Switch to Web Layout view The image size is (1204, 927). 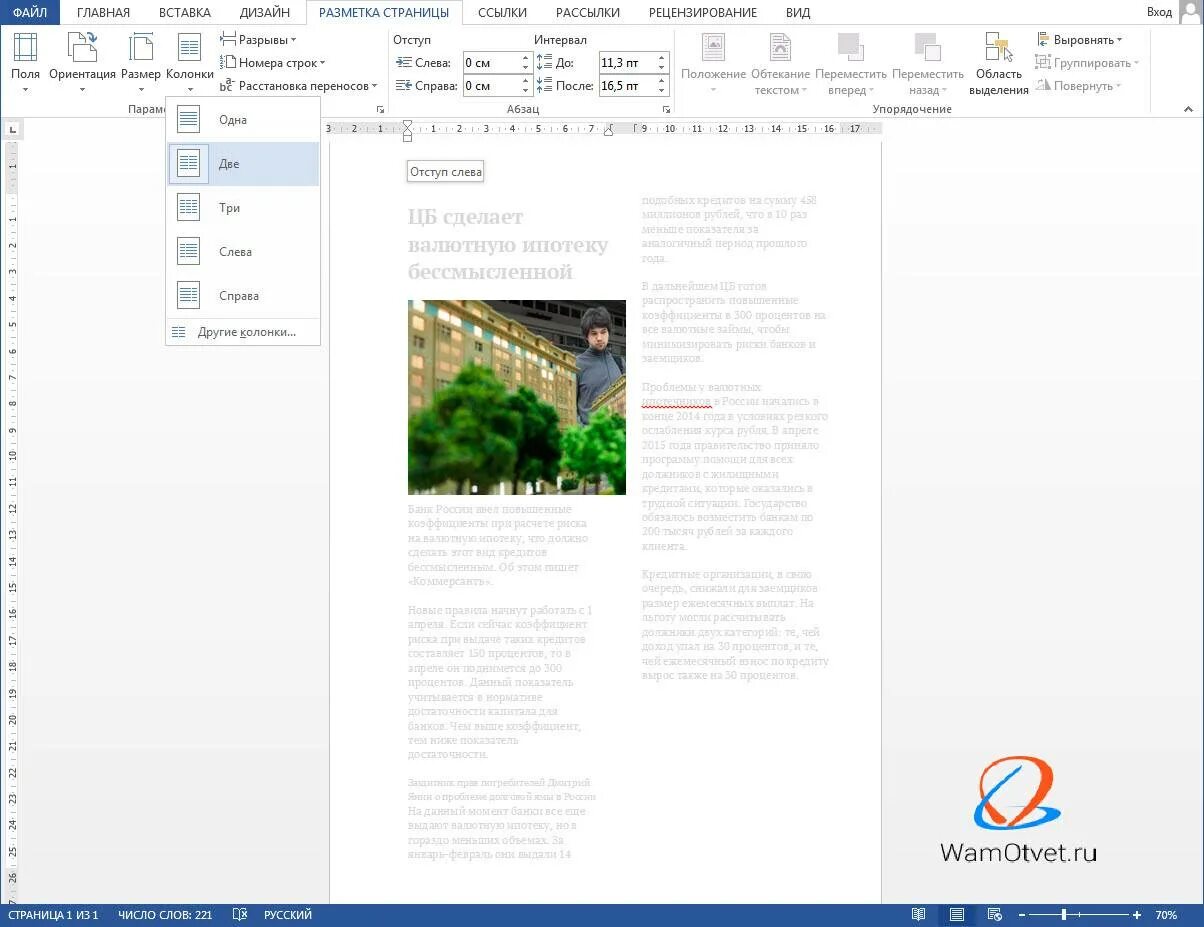994,915
